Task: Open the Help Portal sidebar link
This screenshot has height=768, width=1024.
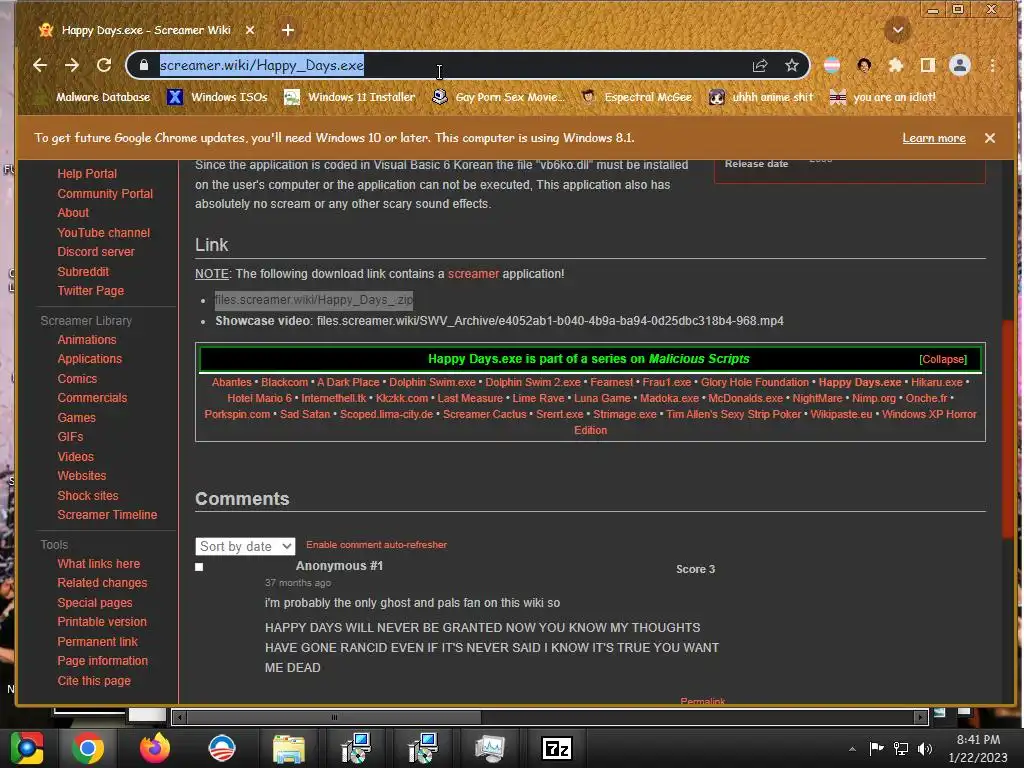Action: pyautogui.click(x=87, y=174)
